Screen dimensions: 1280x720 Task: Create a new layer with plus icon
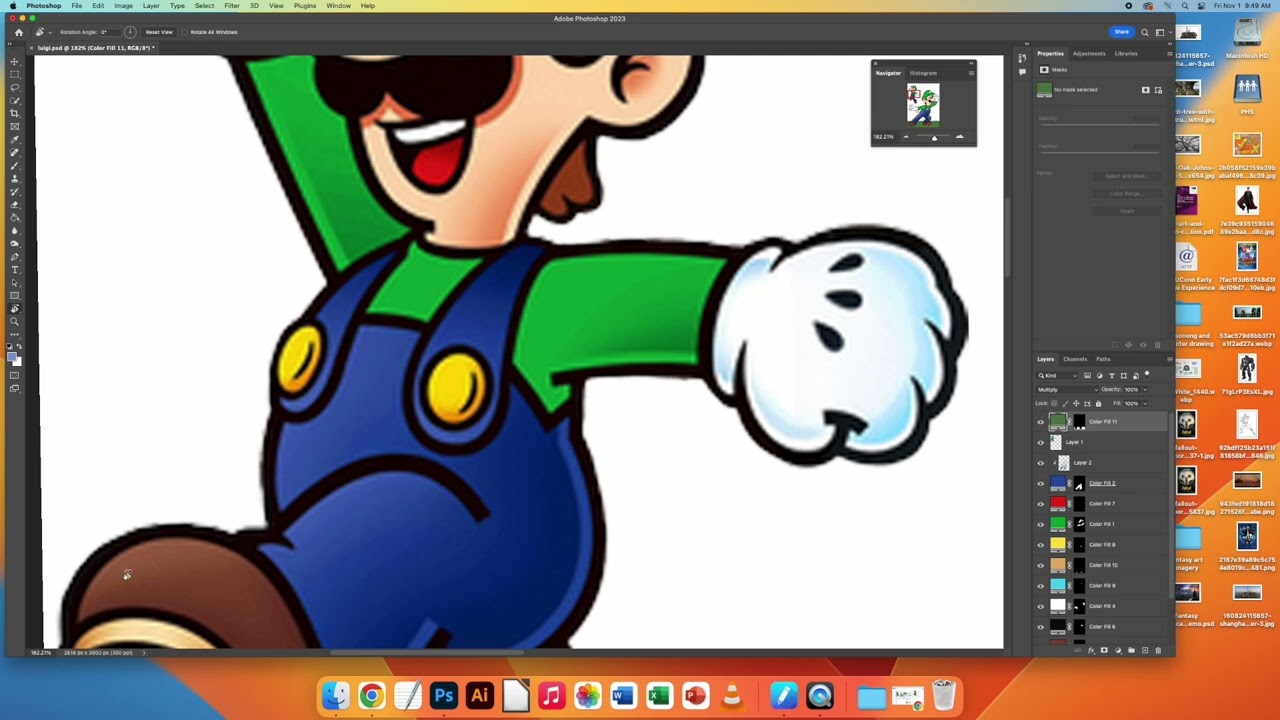click(1145, 651)
